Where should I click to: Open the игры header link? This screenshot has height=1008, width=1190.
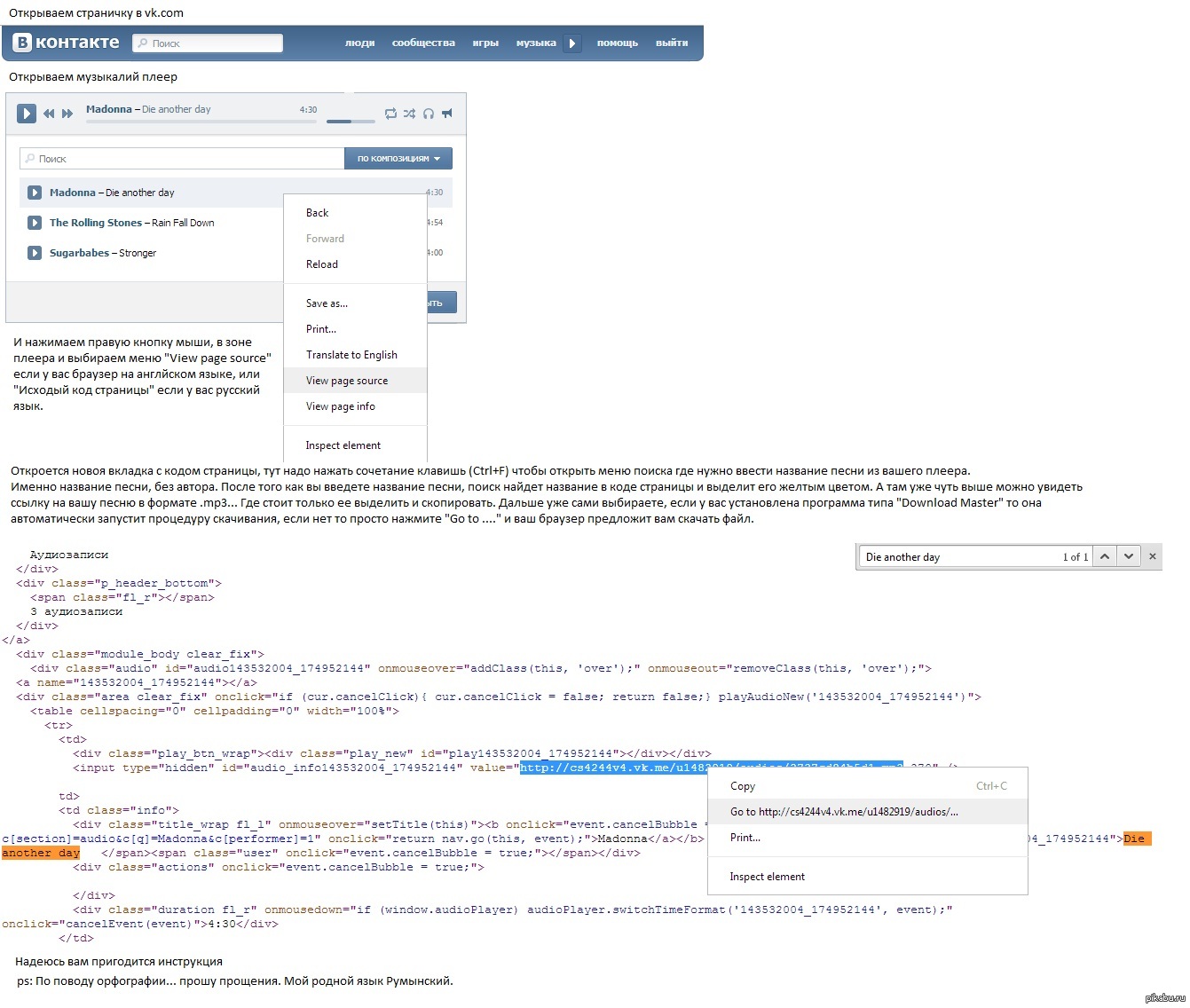485,43
